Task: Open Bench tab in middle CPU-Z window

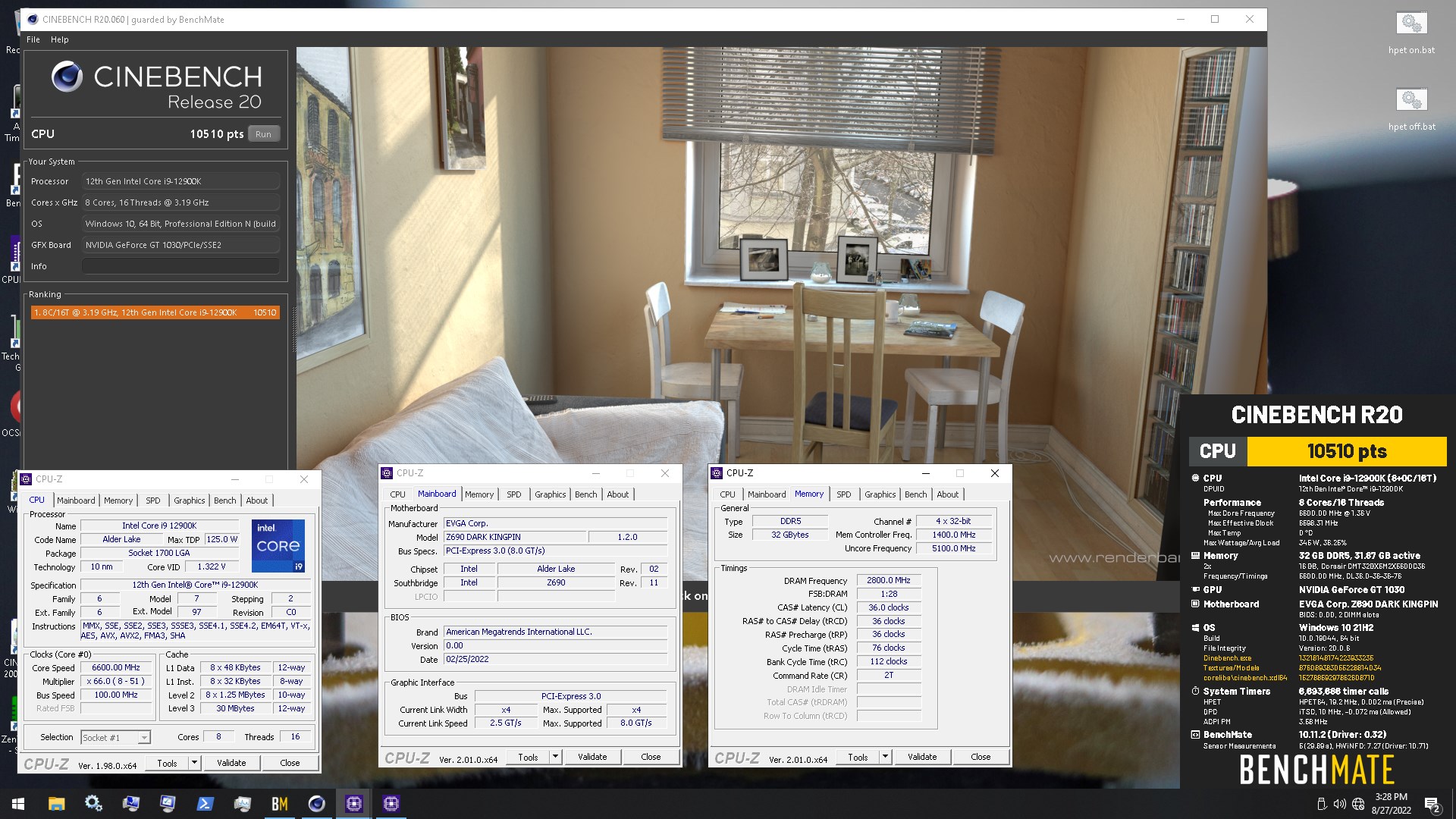Action: click(586, 494)
